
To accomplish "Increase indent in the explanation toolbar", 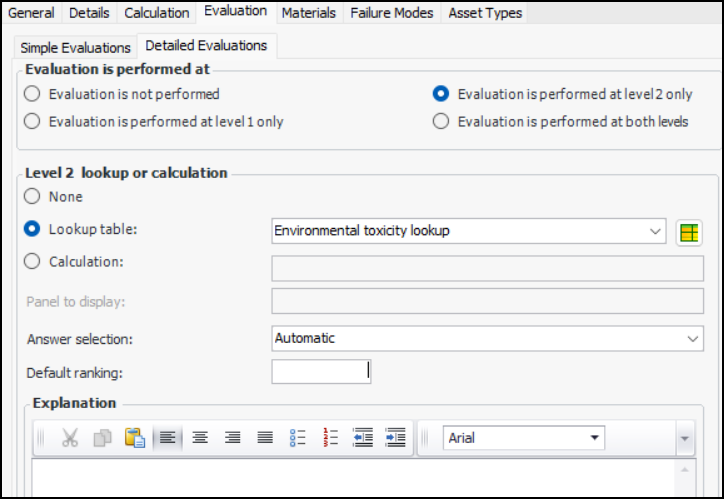I will pyautogui.click(x=395, y=438).
